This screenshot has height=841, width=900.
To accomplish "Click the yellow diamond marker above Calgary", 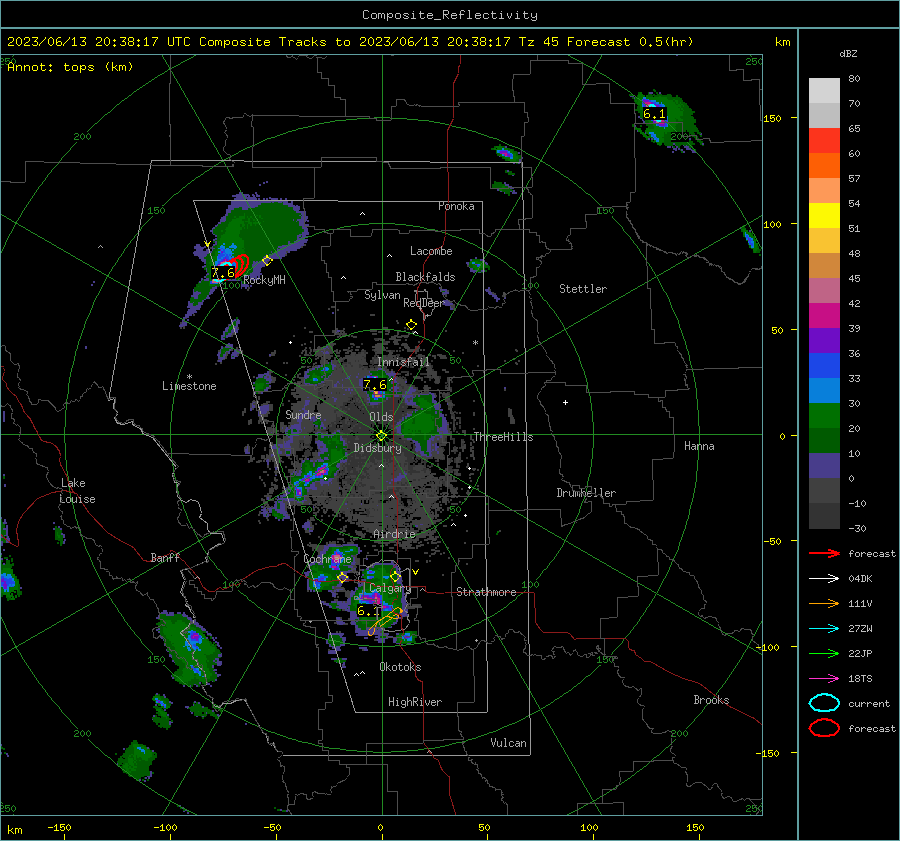I will 395,576.
